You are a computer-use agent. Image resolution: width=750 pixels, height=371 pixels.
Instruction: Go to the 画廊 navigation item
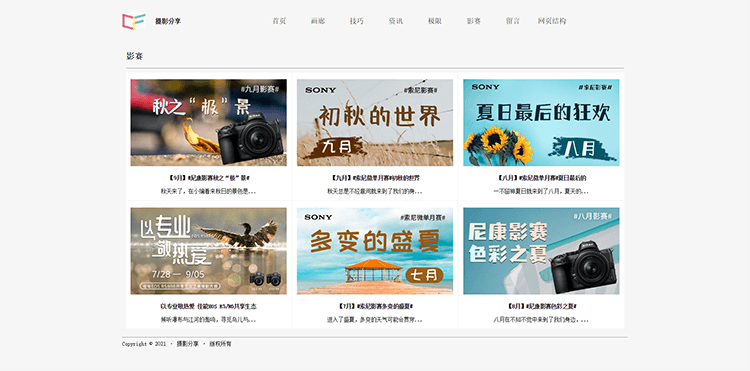coord(318,21)
